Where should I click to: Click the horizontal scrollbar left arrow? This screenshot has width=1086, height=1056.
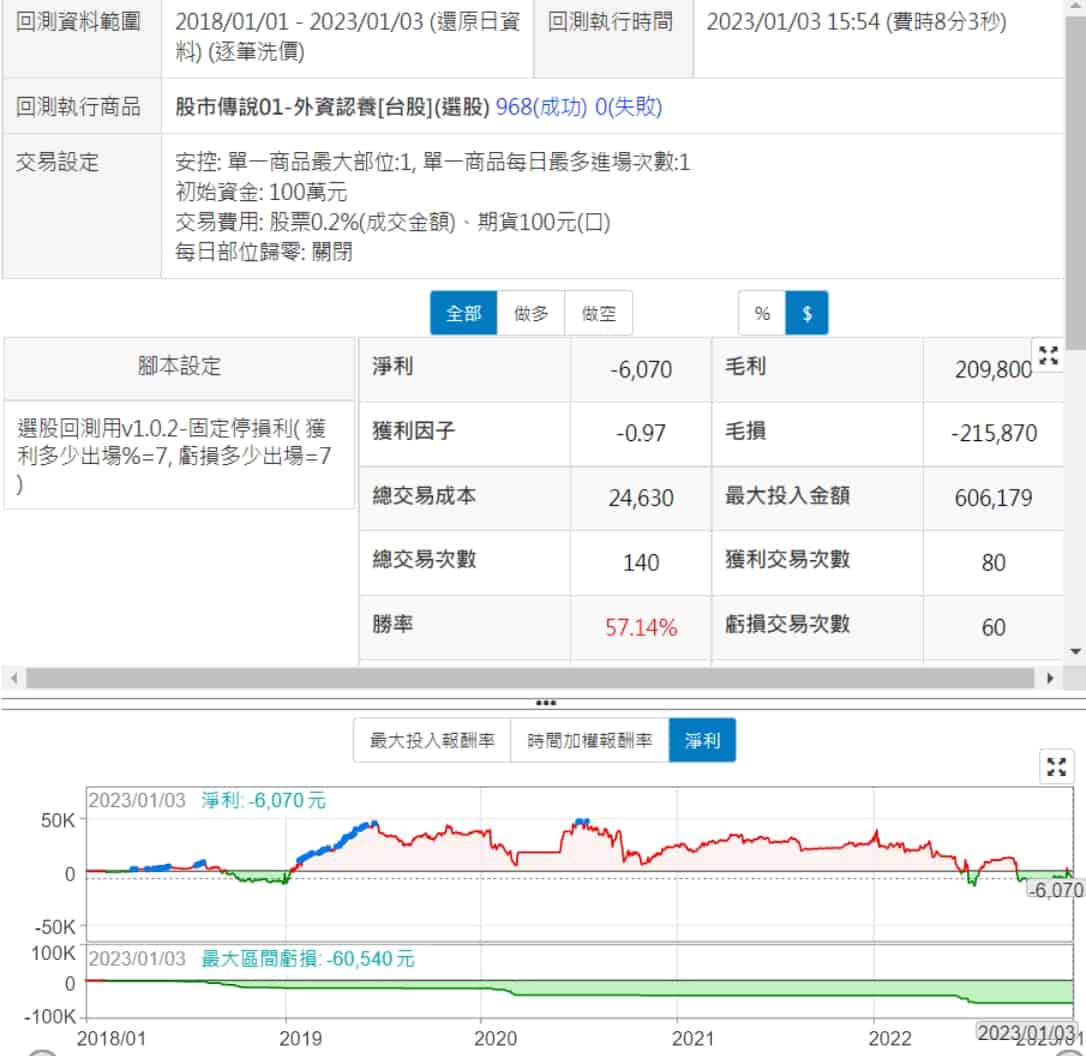(x=13, y=678)
